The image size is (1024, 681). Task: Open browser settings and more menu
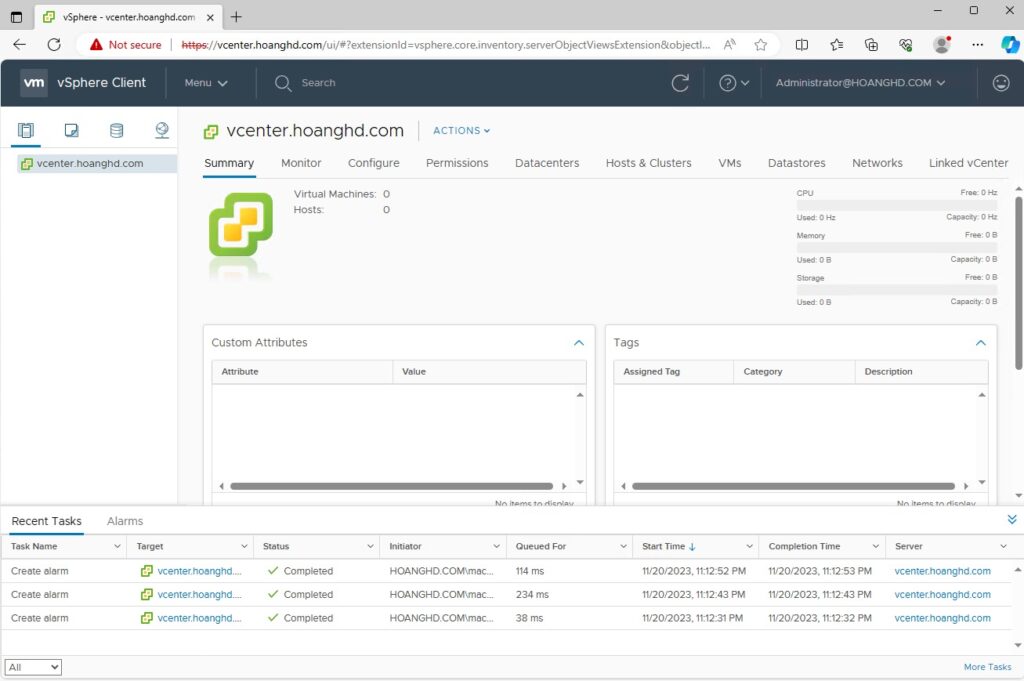(977, 44)
